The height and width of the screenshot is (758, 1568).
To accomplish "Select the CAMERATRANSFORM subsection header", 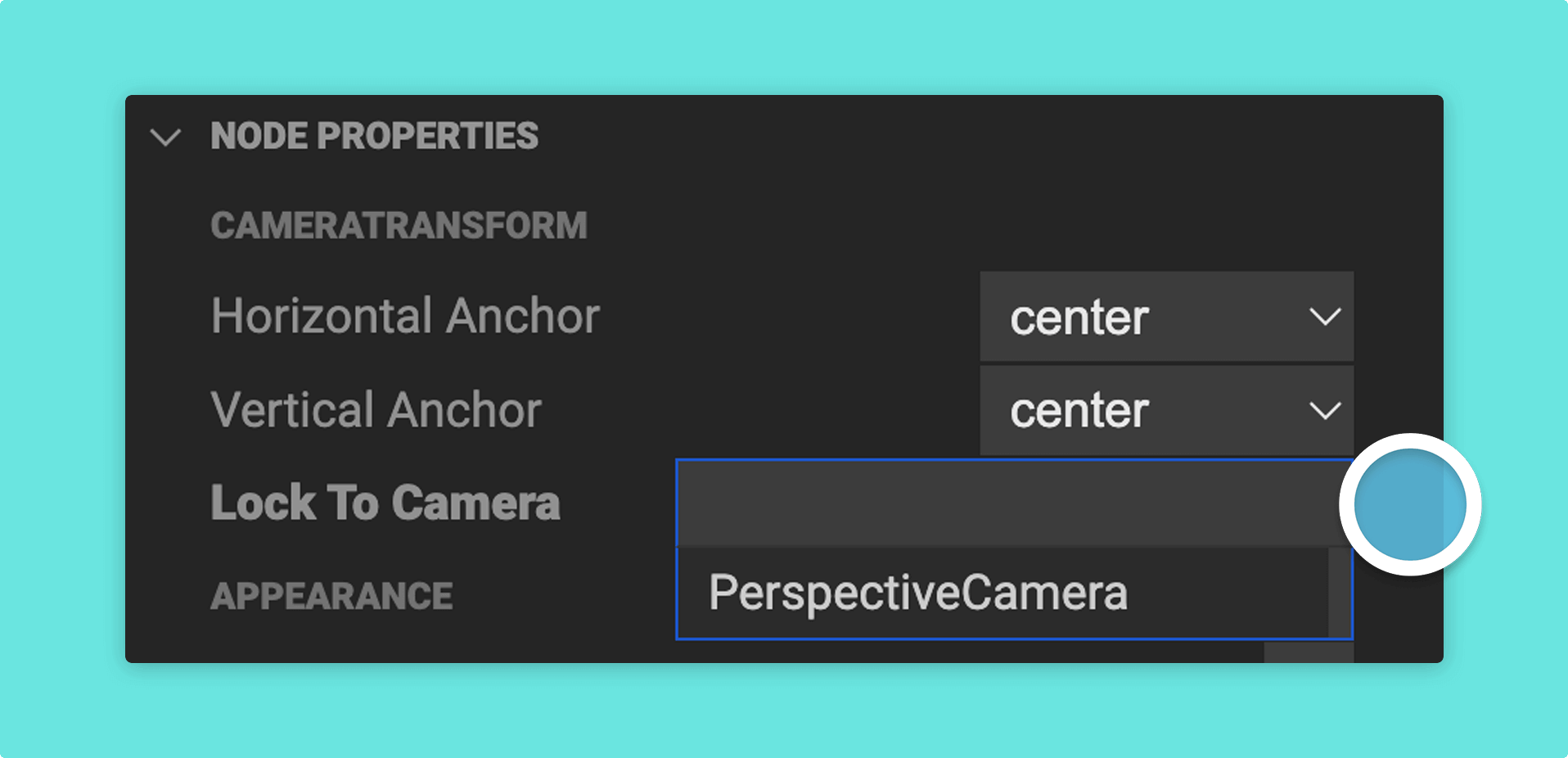I will point(399,226).
